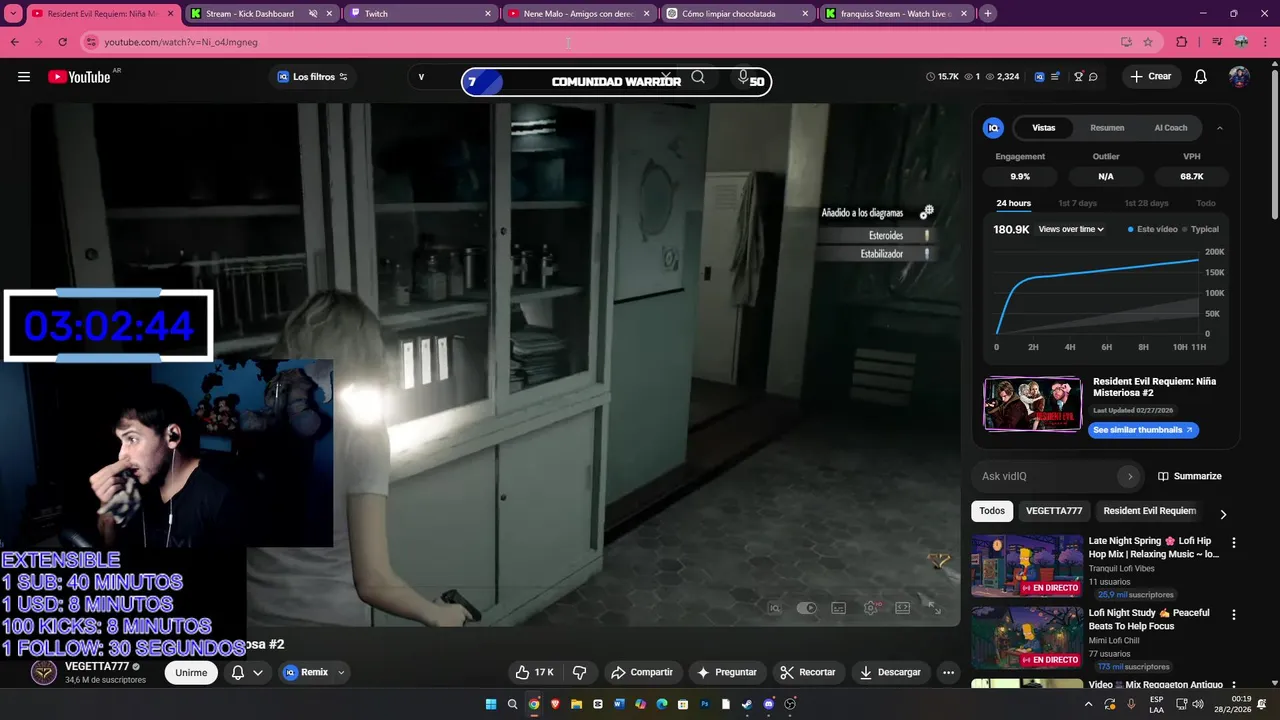Click the Summarize button
The width and height of the screenshot is (1280, 720).
1190,476
